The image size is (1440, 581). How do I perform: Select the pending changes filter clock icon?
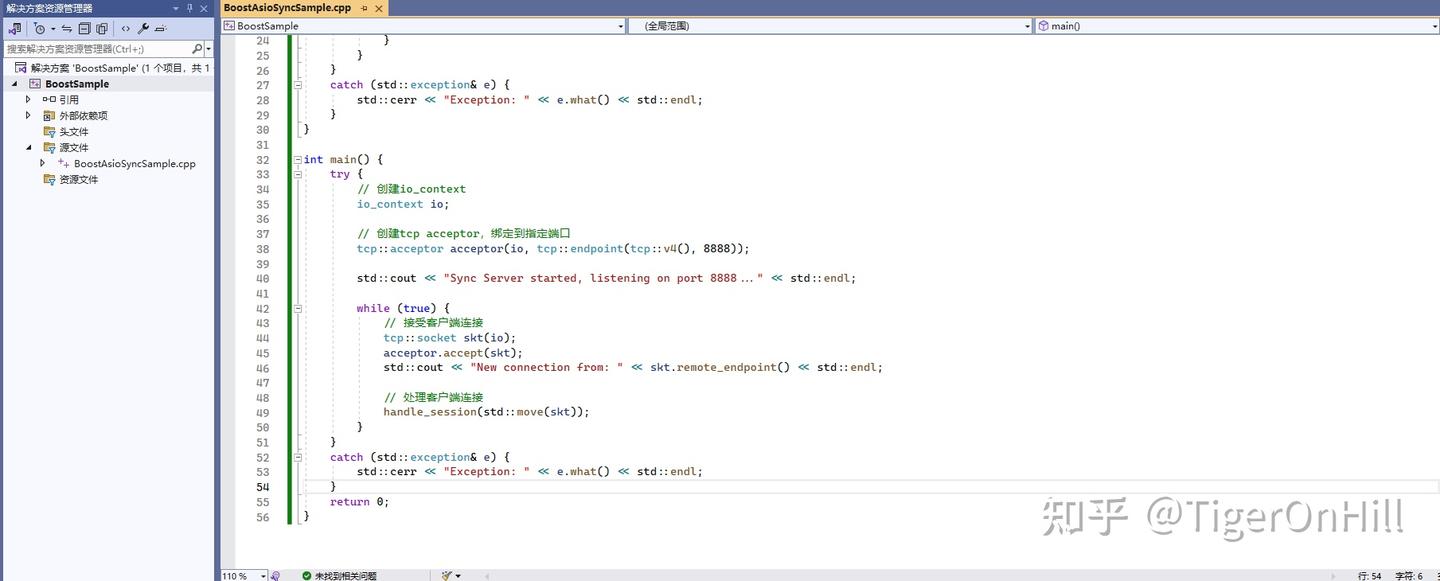40,28
